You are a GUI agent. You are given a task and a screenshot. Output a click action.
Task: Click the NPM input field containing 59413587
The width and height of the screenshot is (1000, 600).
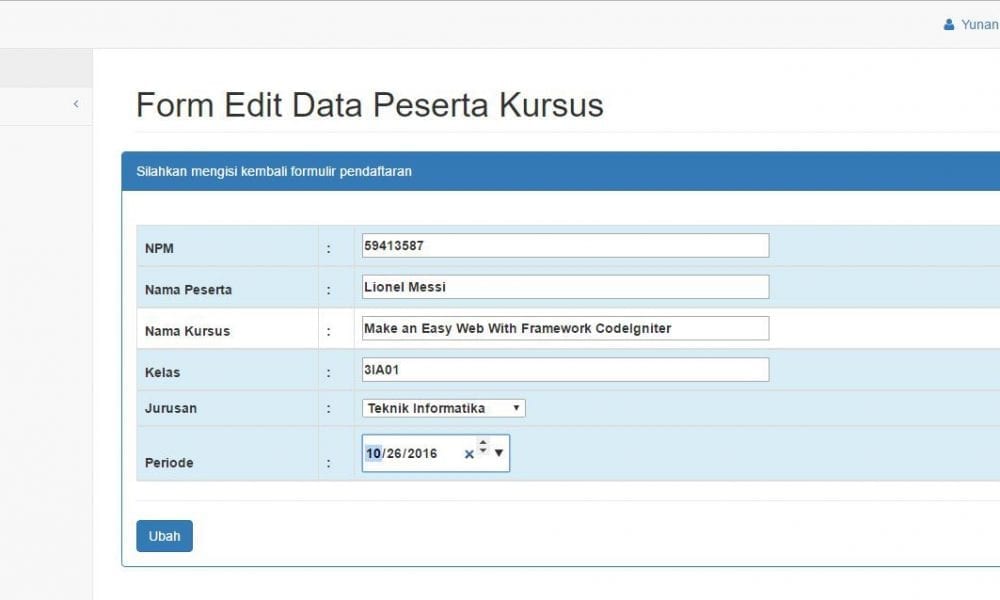[x=565, y=245]
